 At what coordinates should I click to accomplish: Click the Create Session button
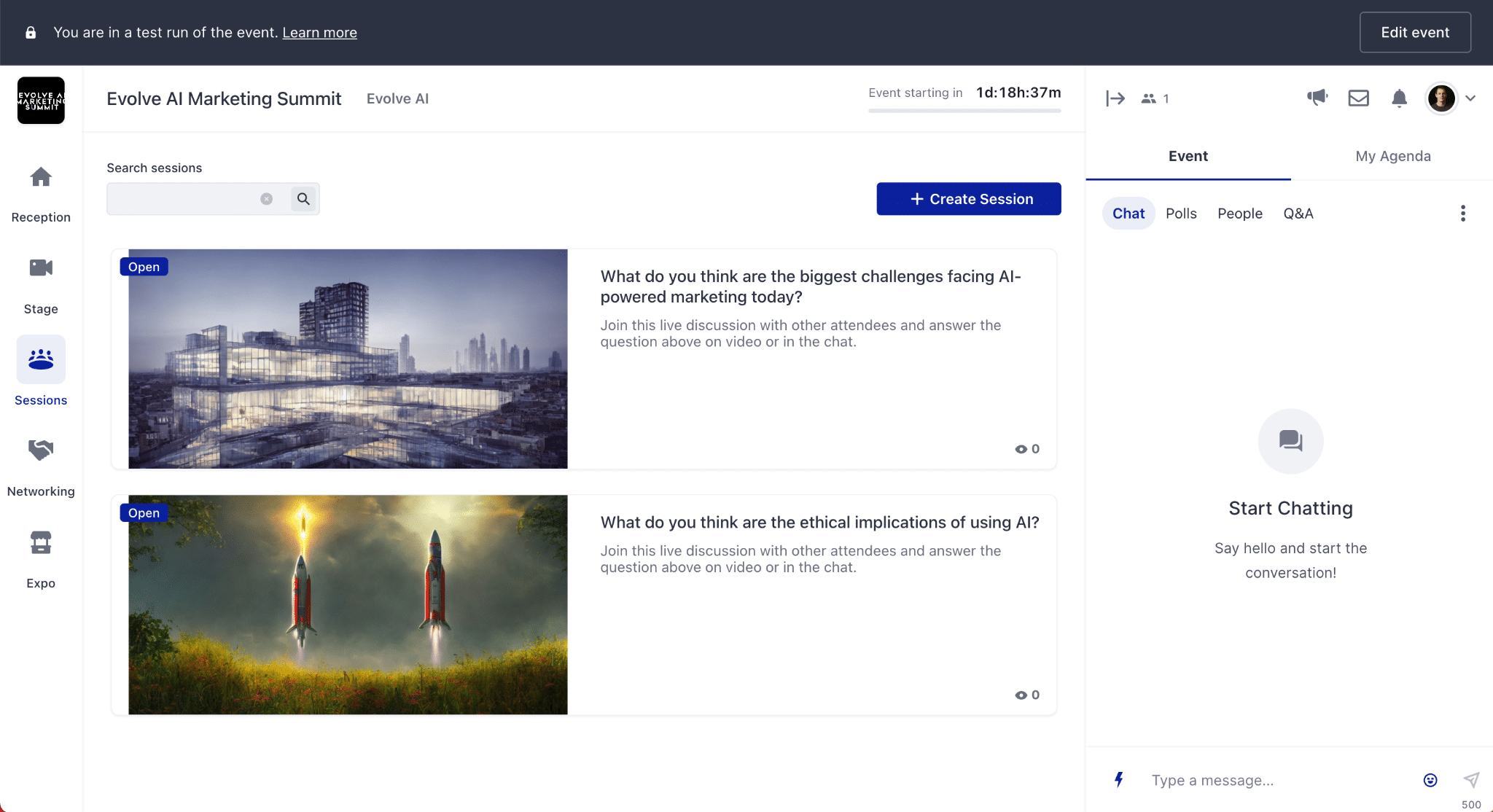pyautogui.click(x=968, y=199)
